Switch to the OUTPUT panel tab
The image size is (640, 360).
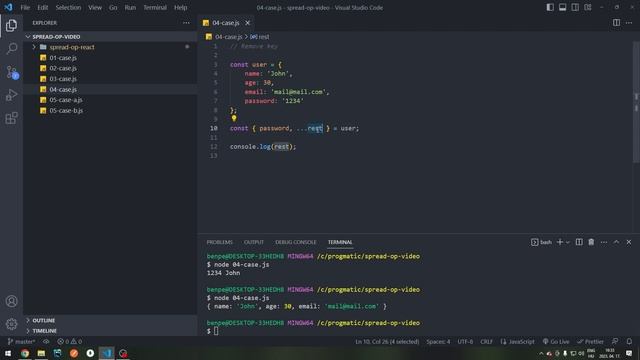click(254, 242)
